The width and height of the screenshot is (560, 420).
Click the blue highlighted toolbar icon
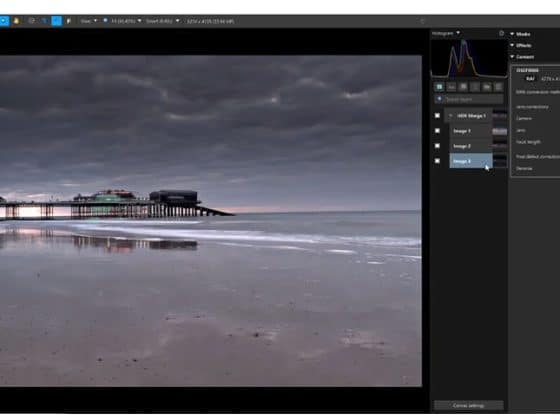pos(56,21)
